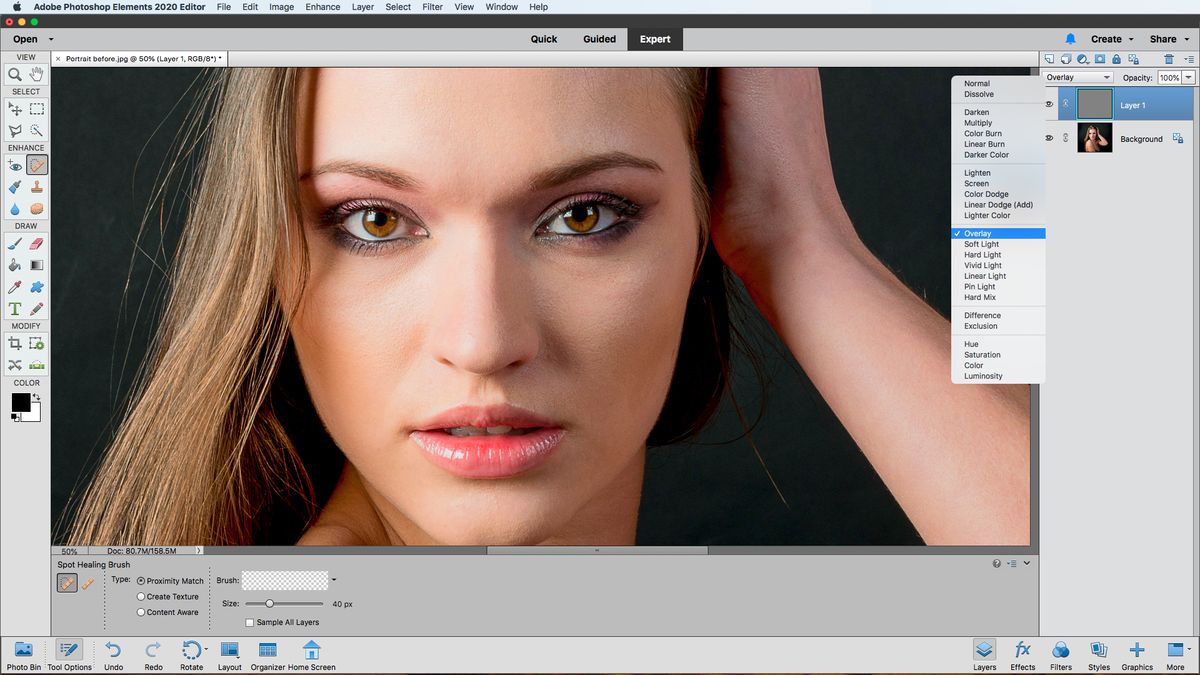The width and height of the screenshot is (1200, 675).
Task: Select the Clone Stamp tool
Action: click(x=37, y=187)
